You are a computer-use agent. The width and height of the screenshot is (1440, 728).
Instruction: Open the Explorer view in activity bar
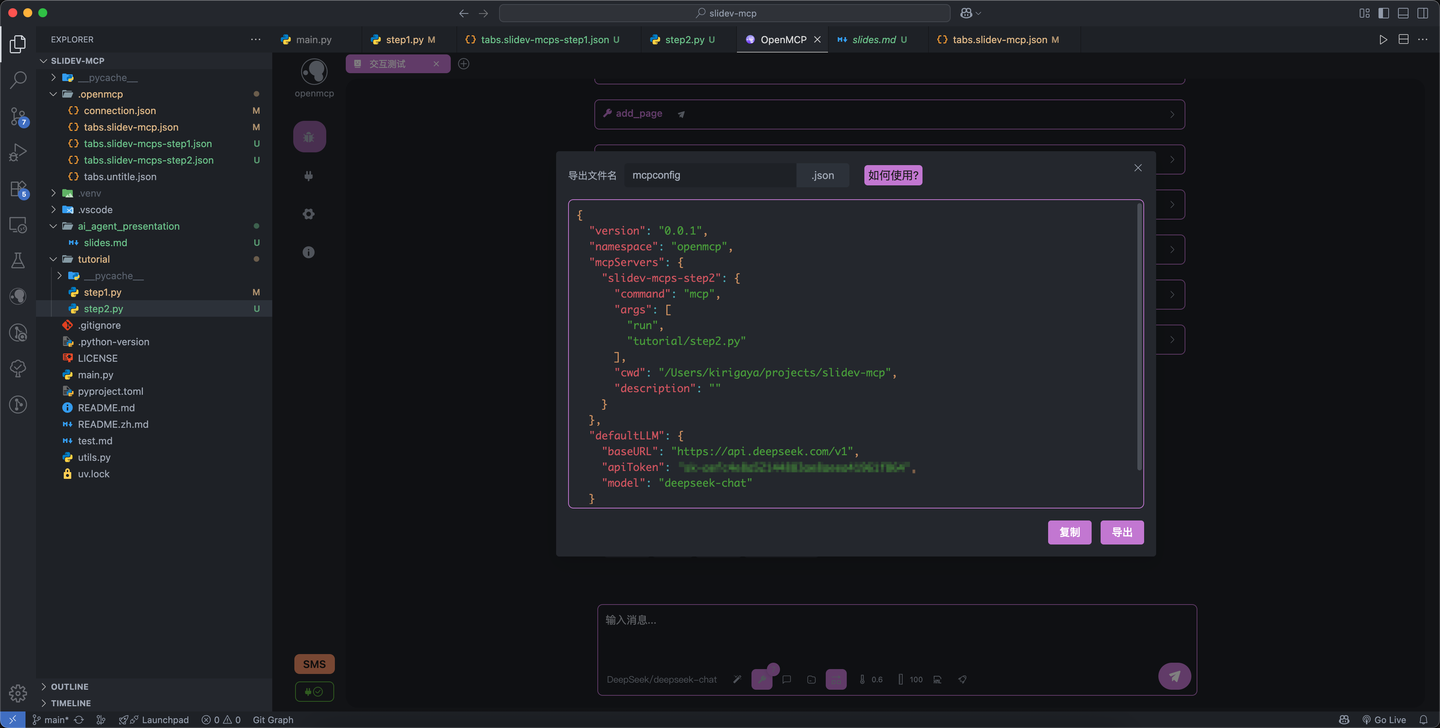point(18,44)
